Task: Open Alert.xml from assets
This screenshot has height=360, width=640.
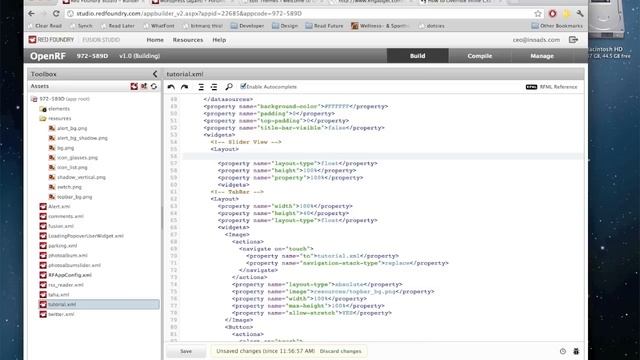Action: click(55, 207)
